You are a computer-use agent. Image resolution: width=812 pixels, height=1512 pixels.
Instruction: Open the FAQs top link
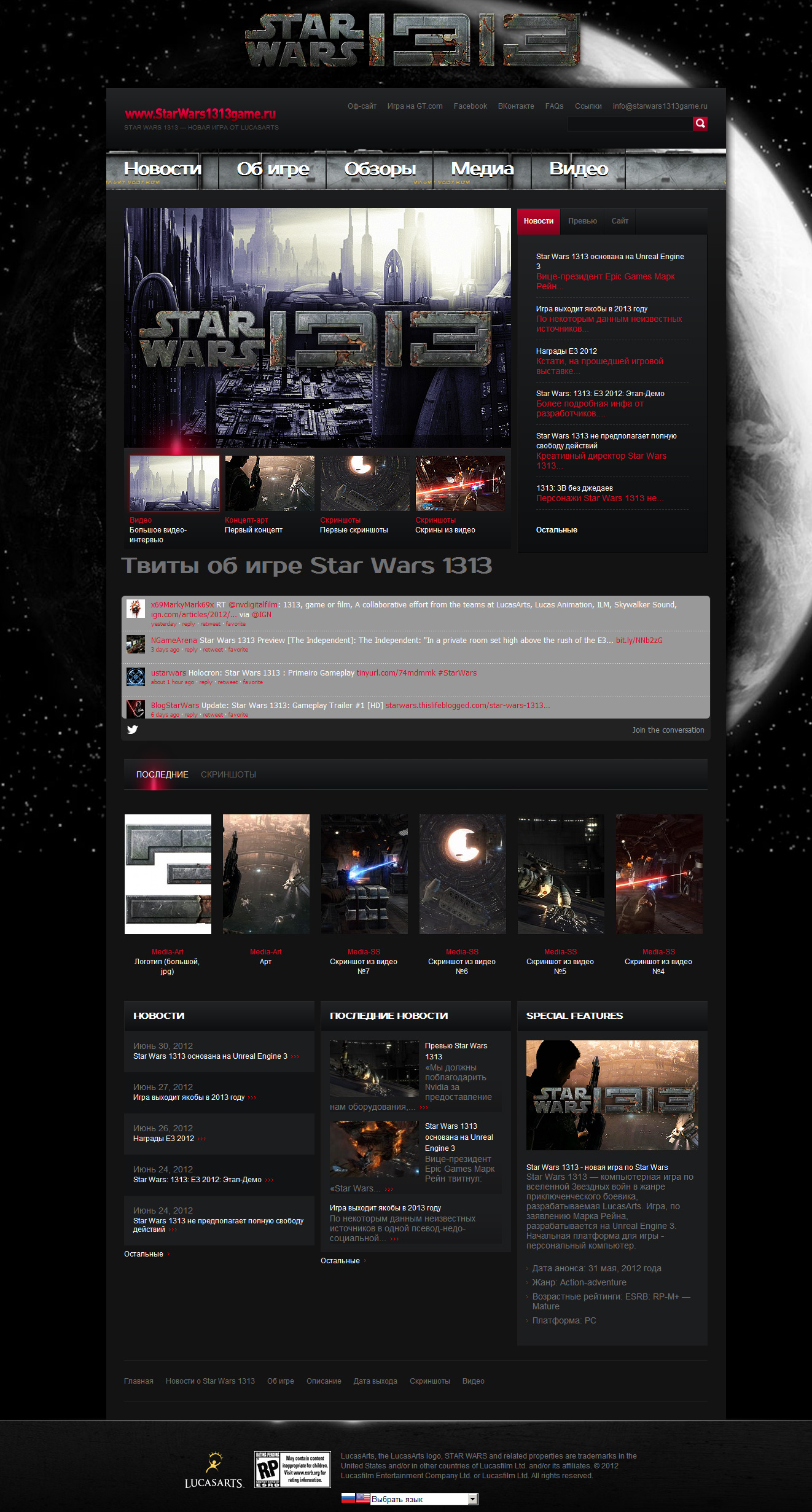(554, 106)
